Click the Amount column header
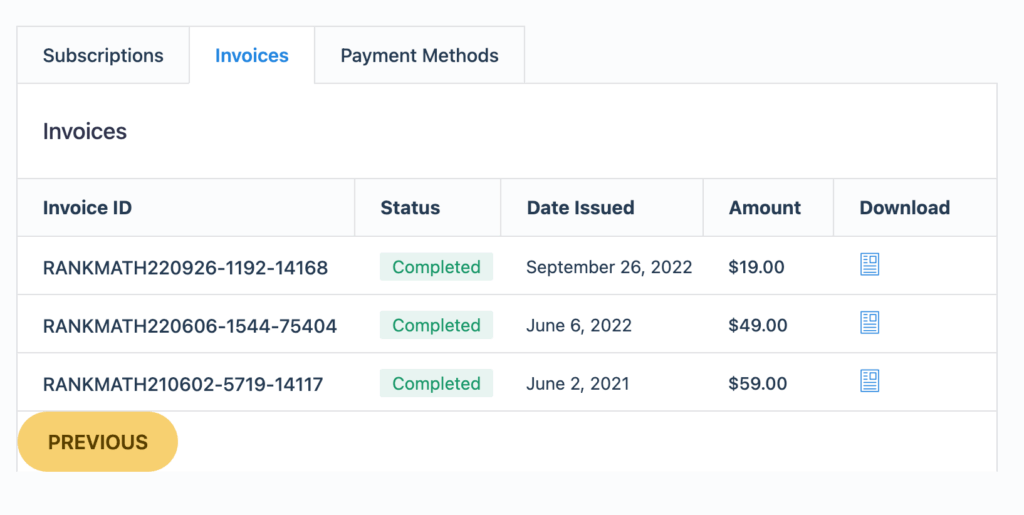The width and height of the screenshot is (1024, 515). pos(765,208)
